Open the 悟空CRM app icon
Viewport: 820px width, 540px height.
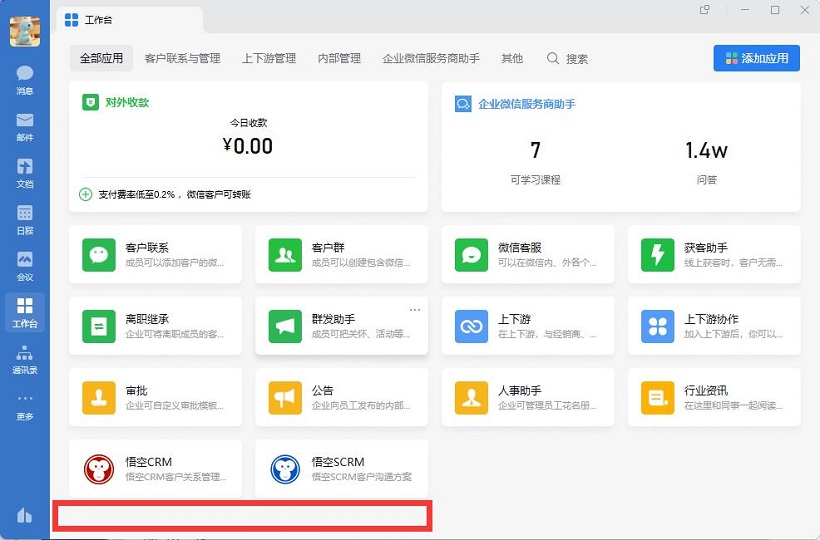pos(98,469)
